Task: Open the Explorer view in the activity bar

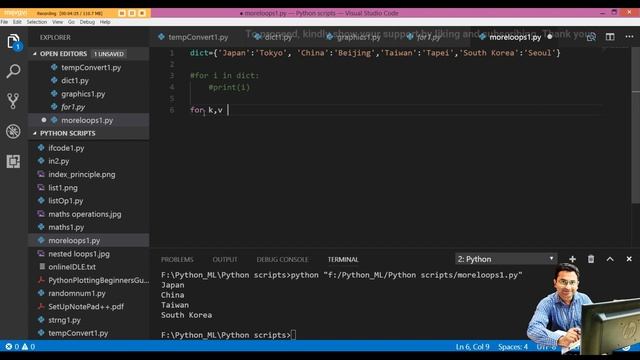Action: tap(13, 42)
